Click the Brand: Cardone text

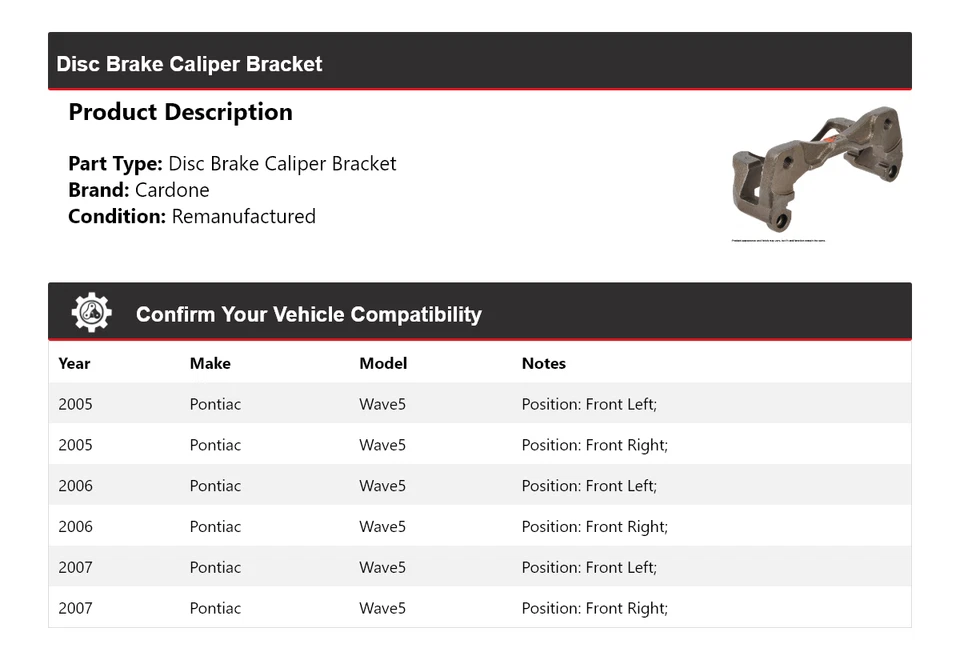point(139,190)
